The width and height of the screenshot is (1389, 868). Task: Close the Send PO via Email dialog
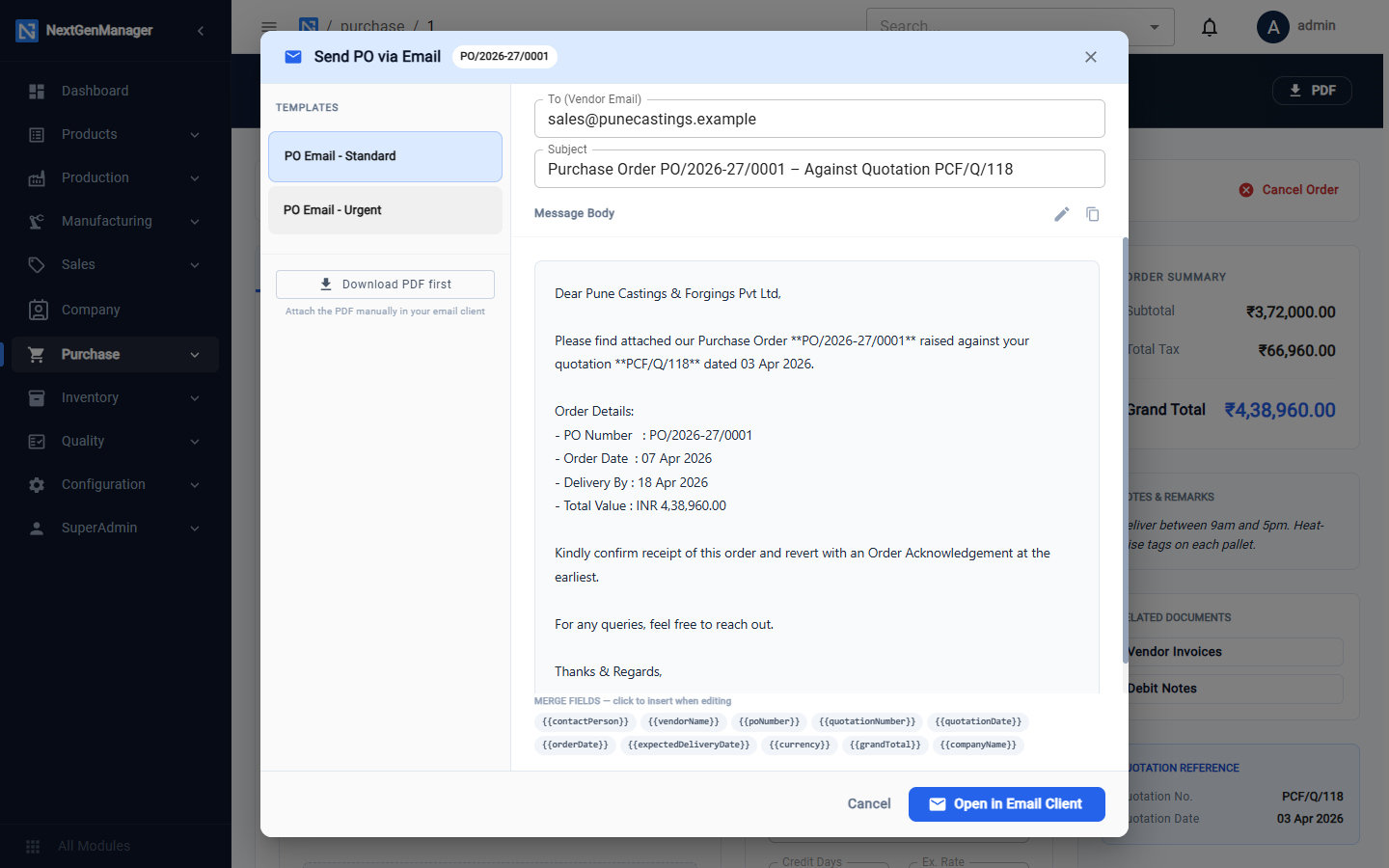pyautogui.click(x=1091, y=57)
